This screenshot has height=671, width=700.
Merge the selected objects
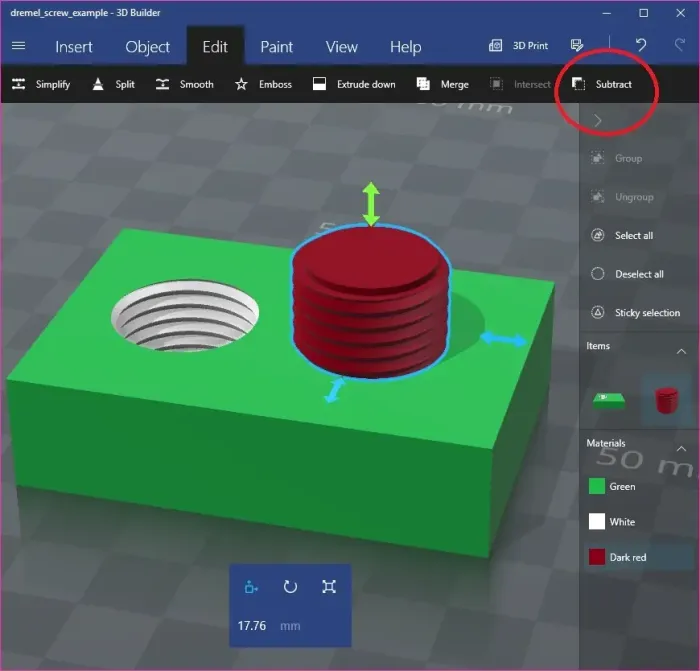coord(442,84)
